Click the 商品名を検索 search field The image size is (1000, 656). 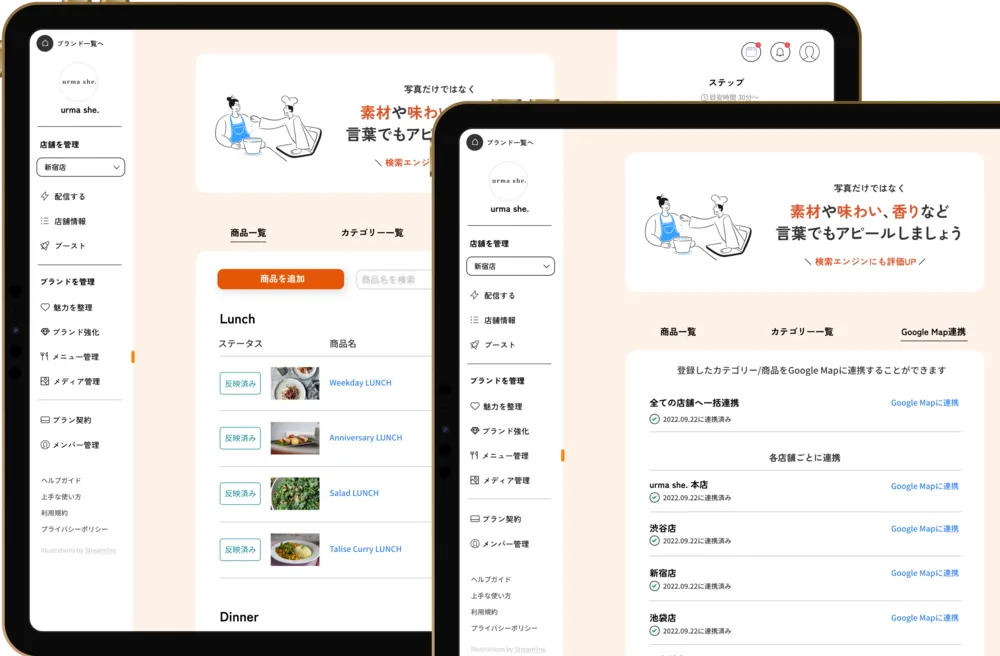[x=395, y=280]
